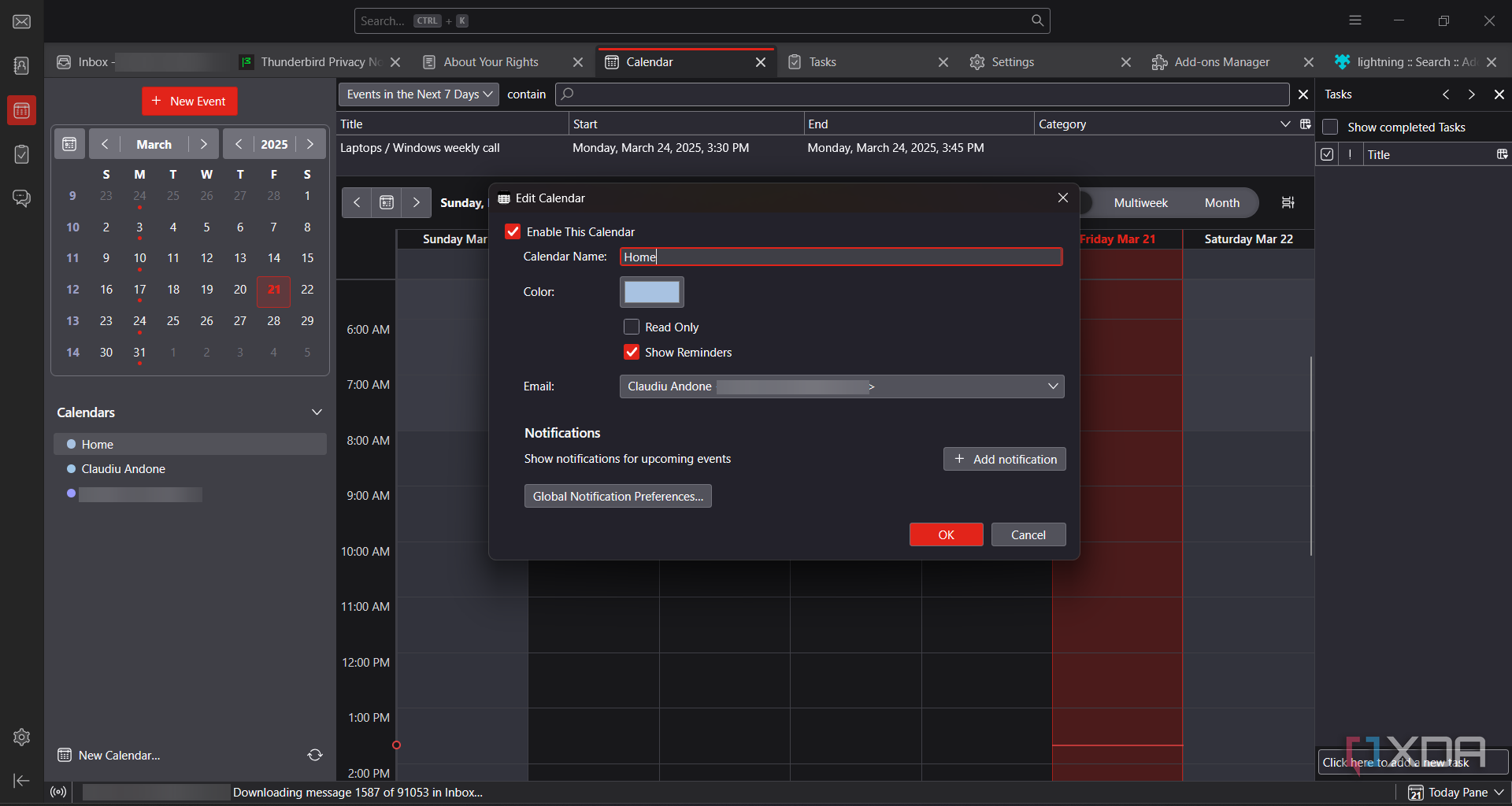Select columns to display in events list
1512x806 pixels.
[x=1305, y=124]
